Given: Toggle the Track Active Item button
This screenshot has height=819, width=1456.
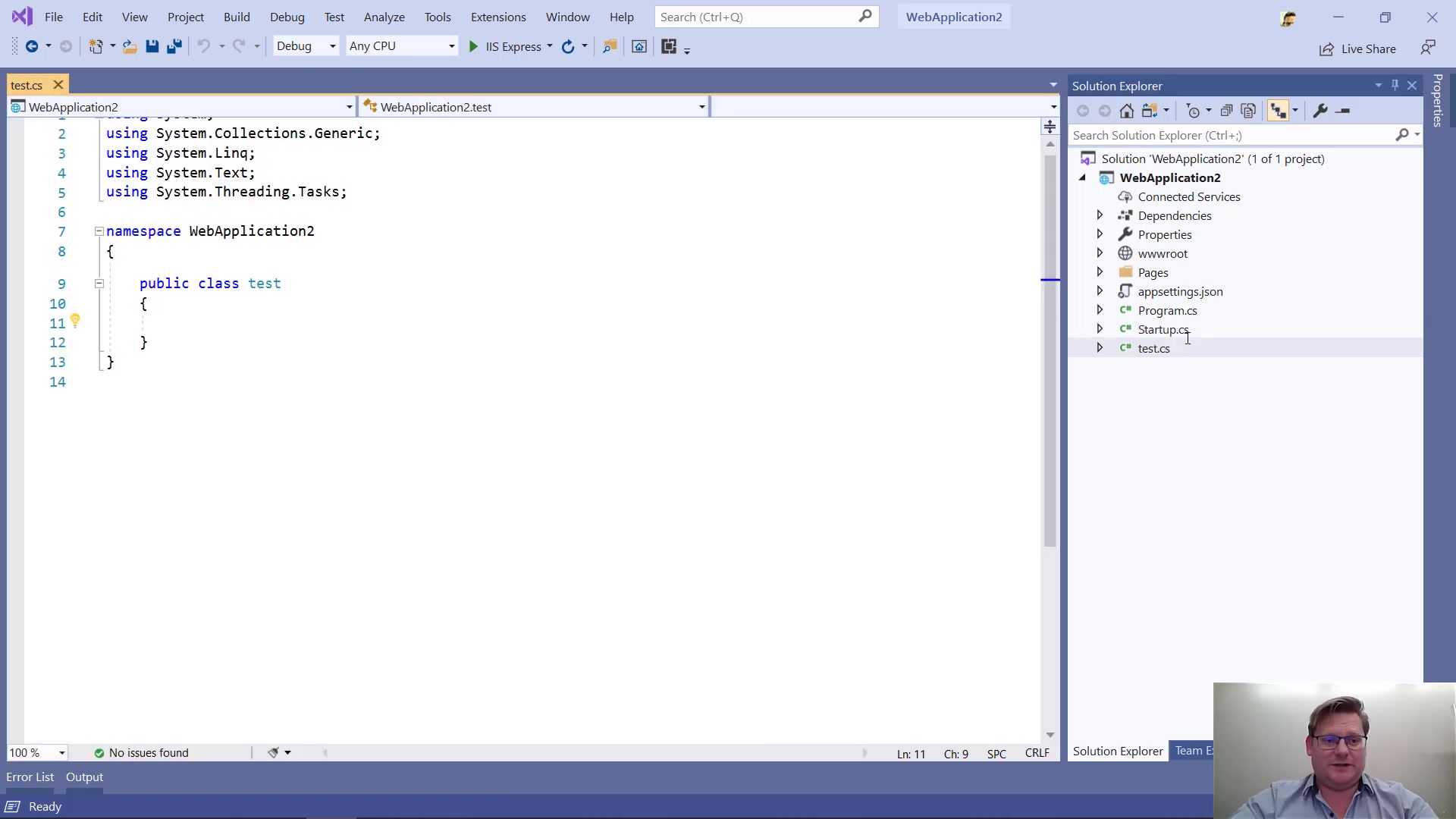Looking at the screenshot, I should pos(1279,111).
